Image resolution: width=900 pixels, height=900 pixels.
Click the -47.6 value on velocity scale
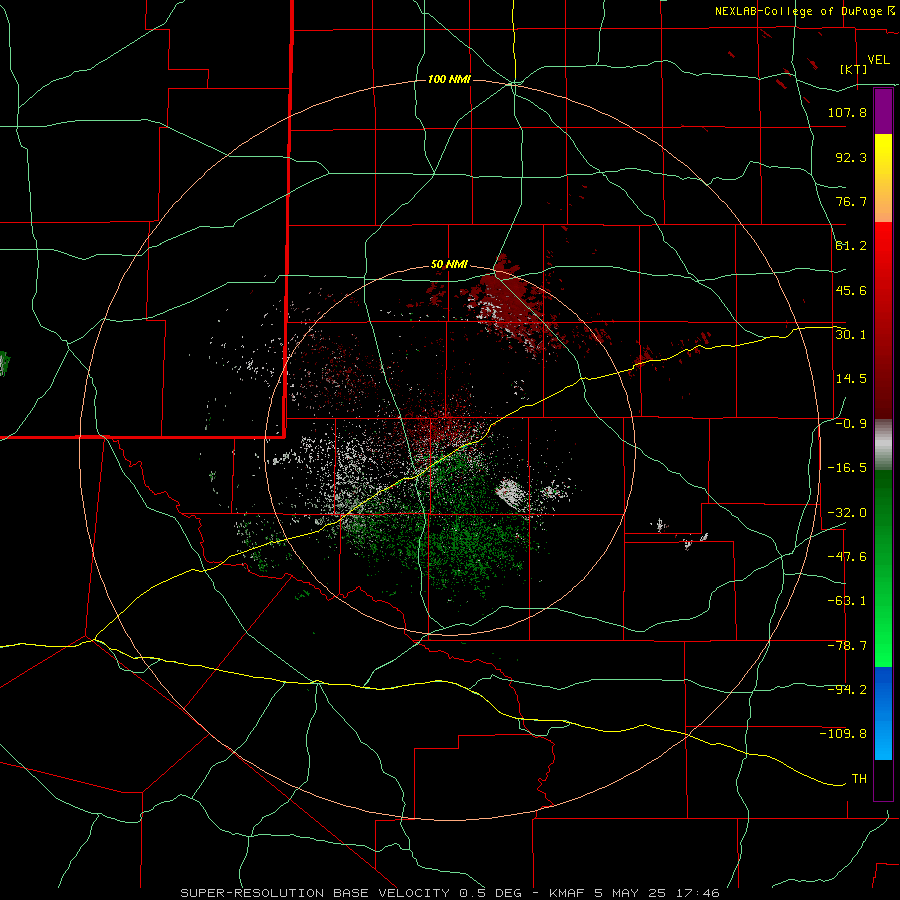click(847, 557)
